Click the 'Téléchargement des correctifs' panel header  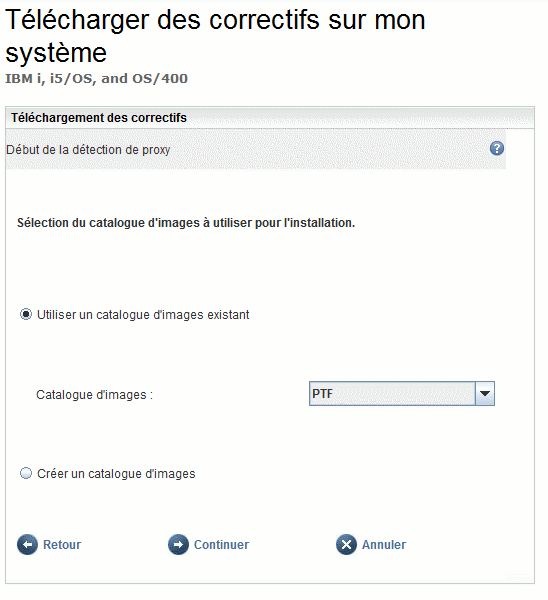coord(270,117)
